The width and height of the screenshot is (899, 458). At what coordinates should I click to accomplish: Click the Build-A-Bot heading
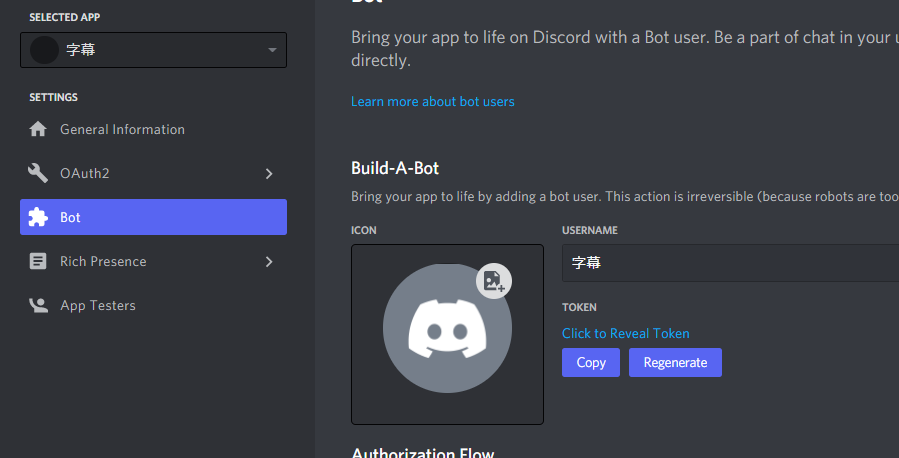click(395, 169)
